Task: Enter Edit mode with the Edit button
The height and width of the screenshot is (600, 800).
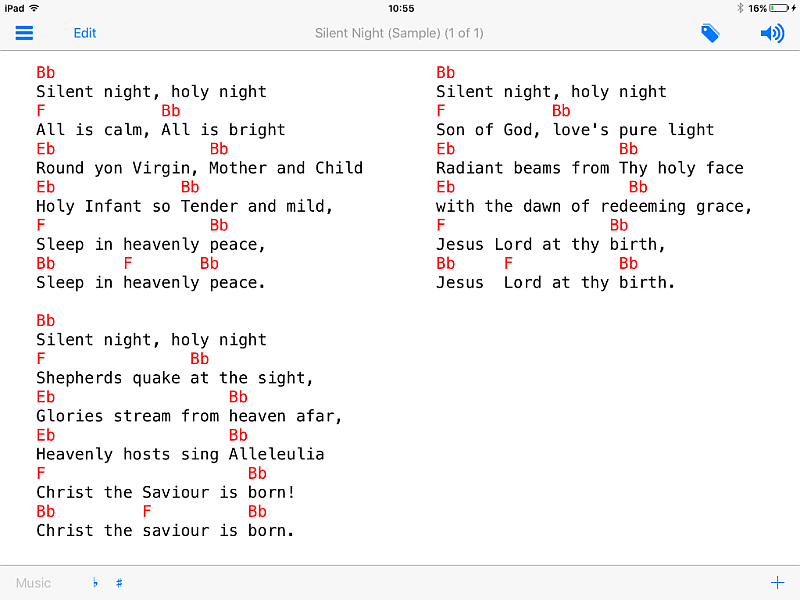Action: [x=84, y=33]
